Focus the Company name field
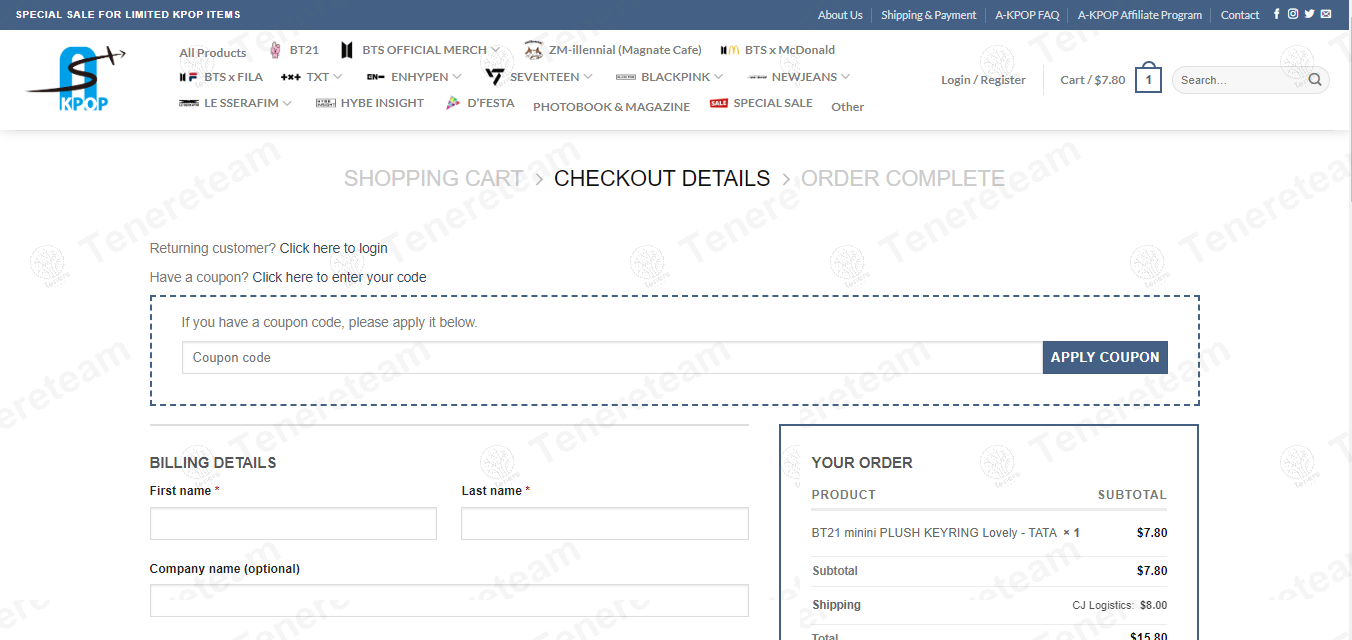This screenshot has height=640, width=1352. point(449,600)
